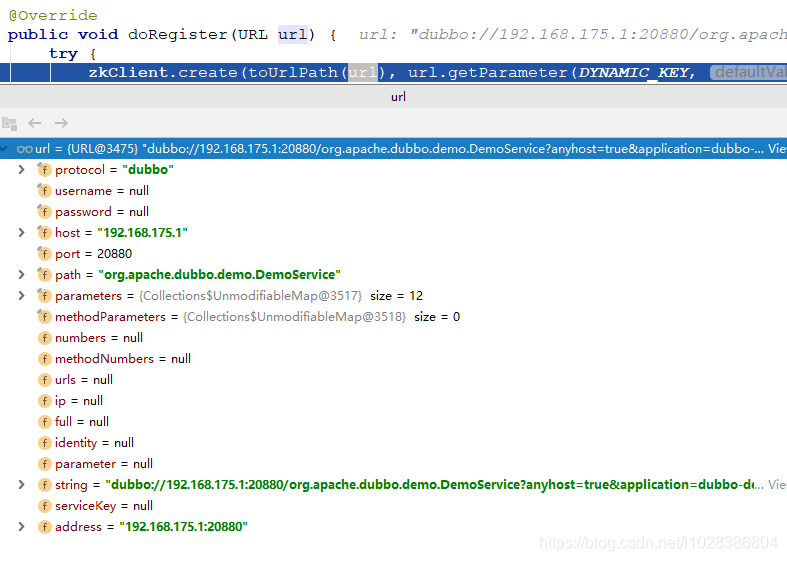Select the urls = null row
Screen dimensions: 787x561
pyautogui.click(x=394, y=380)
